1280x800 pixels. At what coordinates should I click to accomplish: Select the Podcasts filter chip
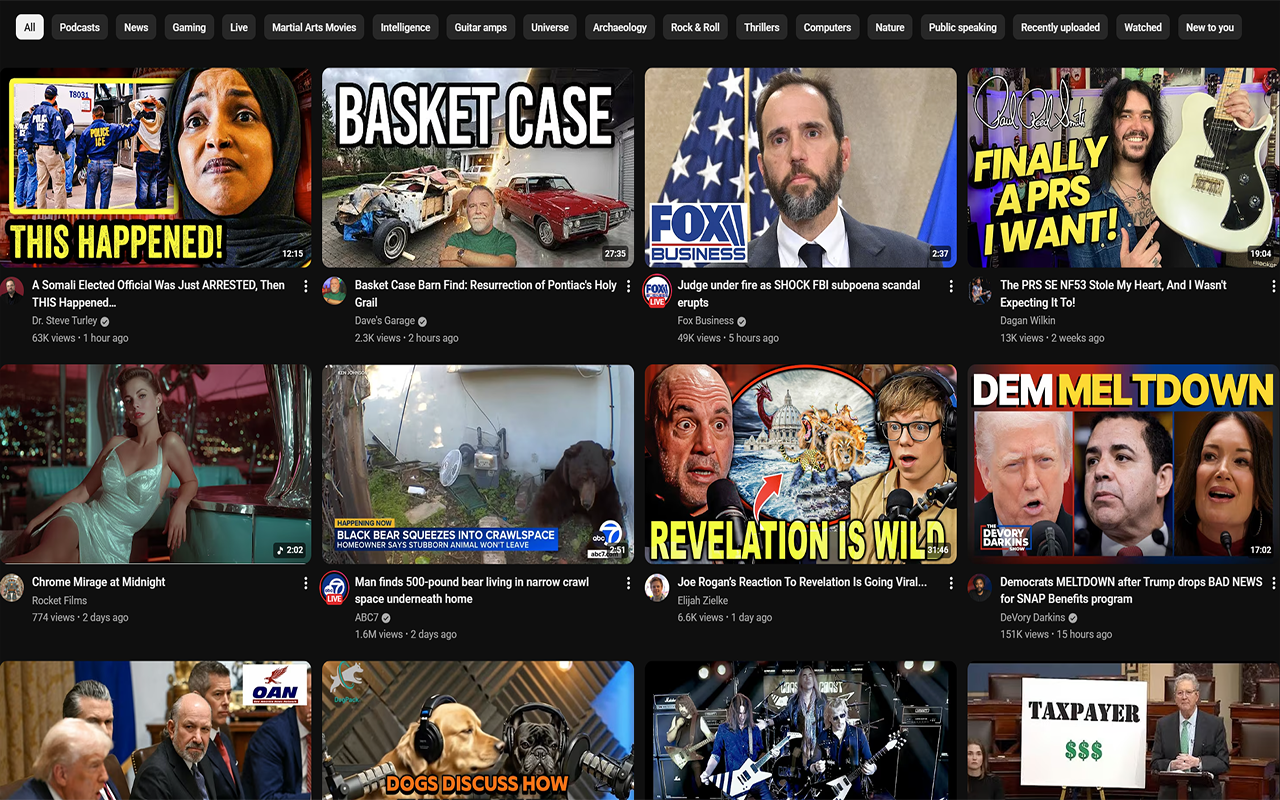80,27
